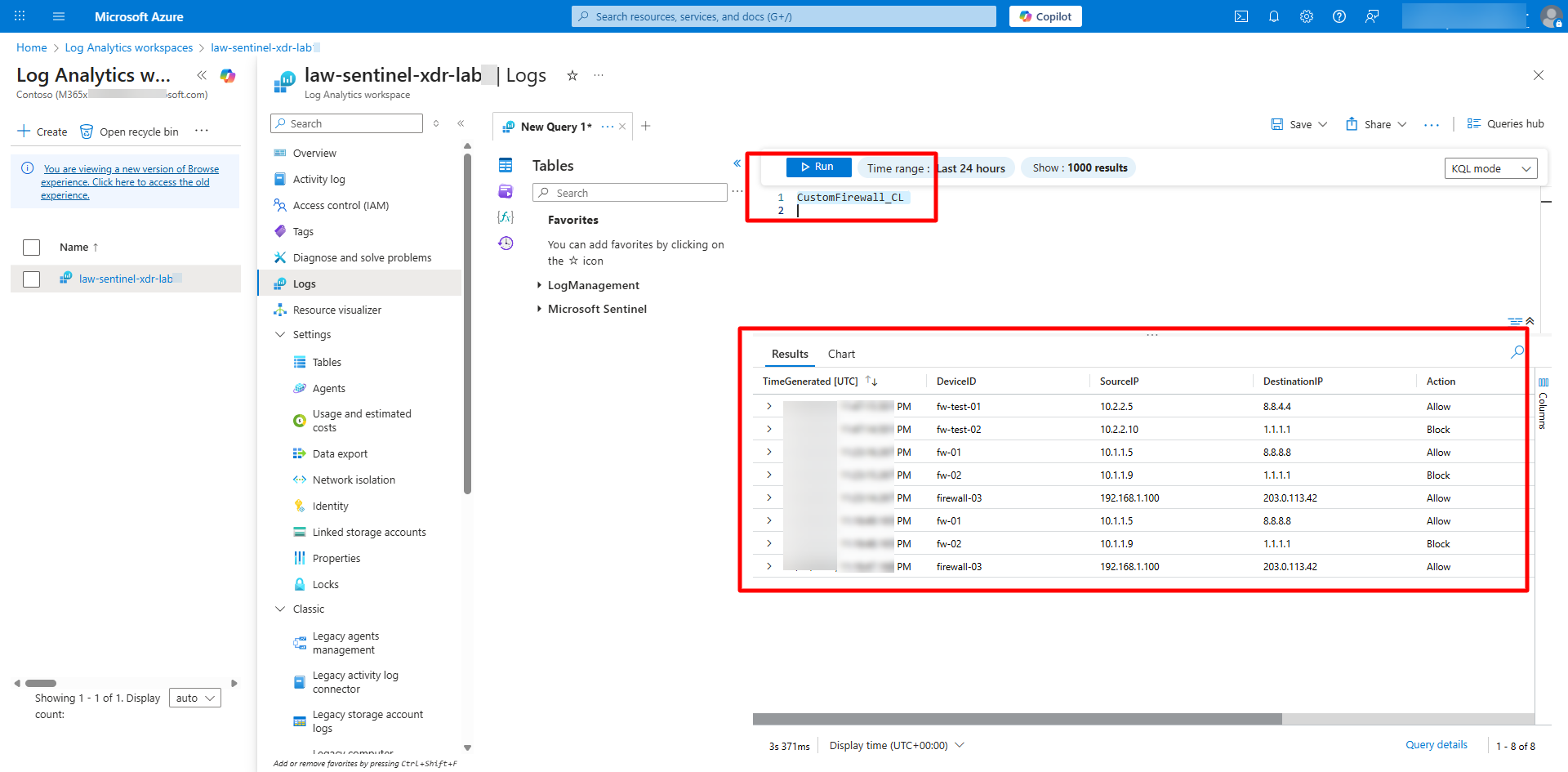Open the more options ellipsis next to Logs title
The width and height of the screenshot is (1568, 772).
coord(599,75)
